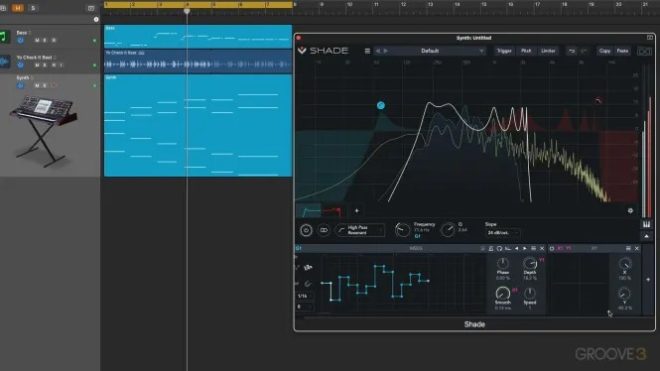Click the MSEG panel menu icon
Viewport: 660px width, 371px height.
533,249
